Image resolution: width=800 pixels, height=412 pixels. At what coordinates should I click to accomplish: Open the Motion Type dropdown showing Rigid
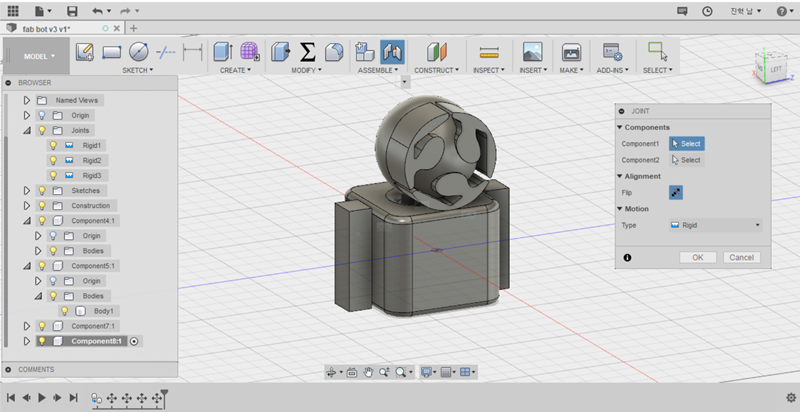[x=714, y=225]
